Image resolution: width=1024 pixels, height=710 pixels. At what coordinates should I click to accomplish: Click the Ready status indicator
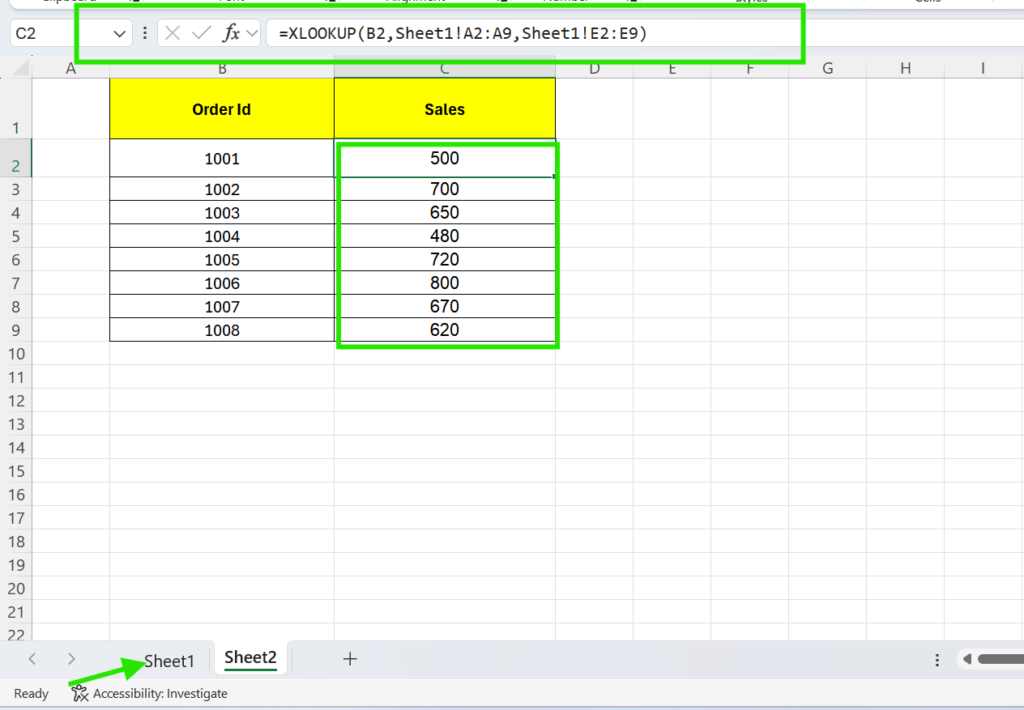[31, 694]
